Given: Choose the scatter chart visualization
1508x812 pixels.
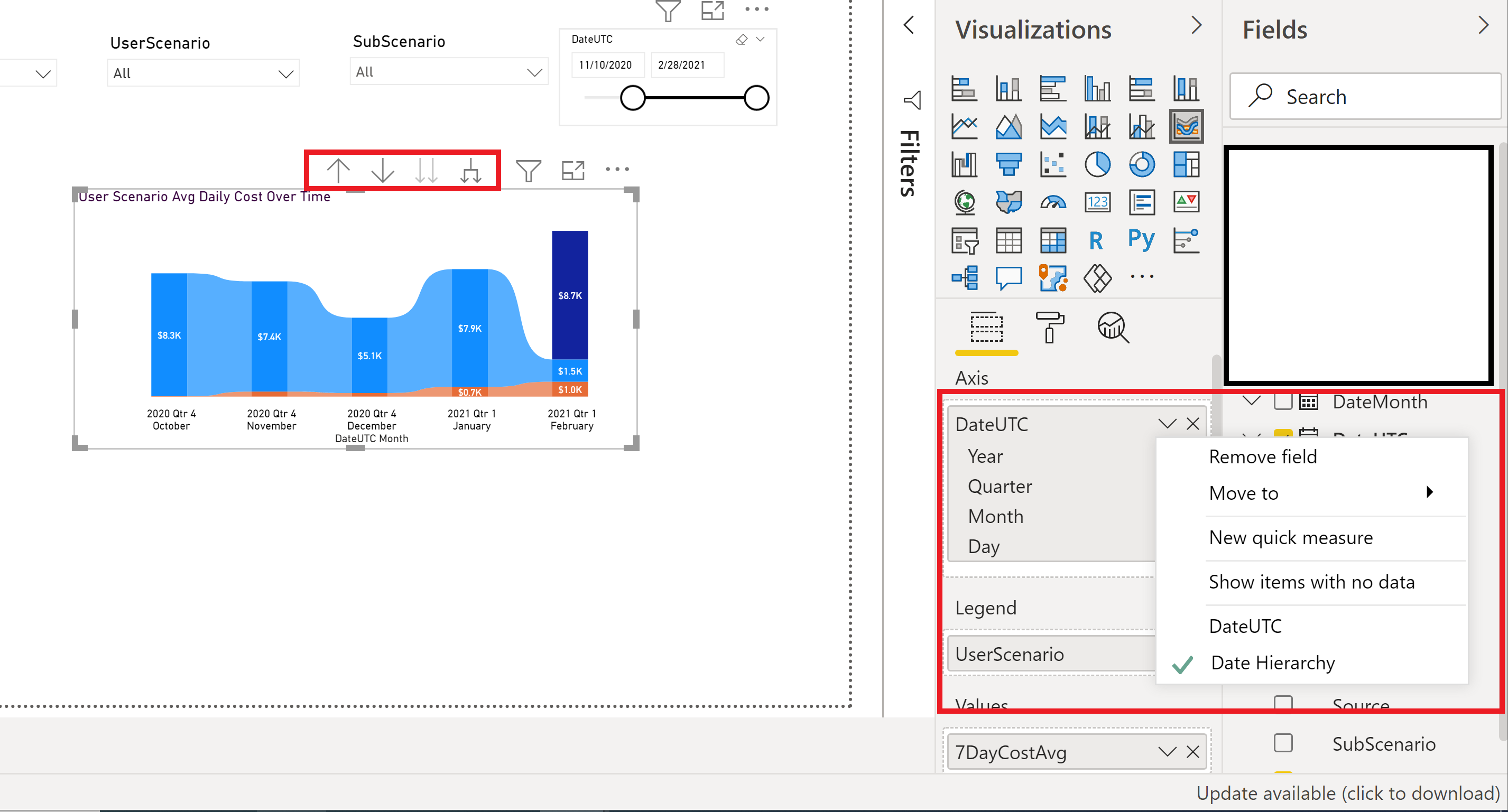Looking at the screenshot, I should [1052, 164].
